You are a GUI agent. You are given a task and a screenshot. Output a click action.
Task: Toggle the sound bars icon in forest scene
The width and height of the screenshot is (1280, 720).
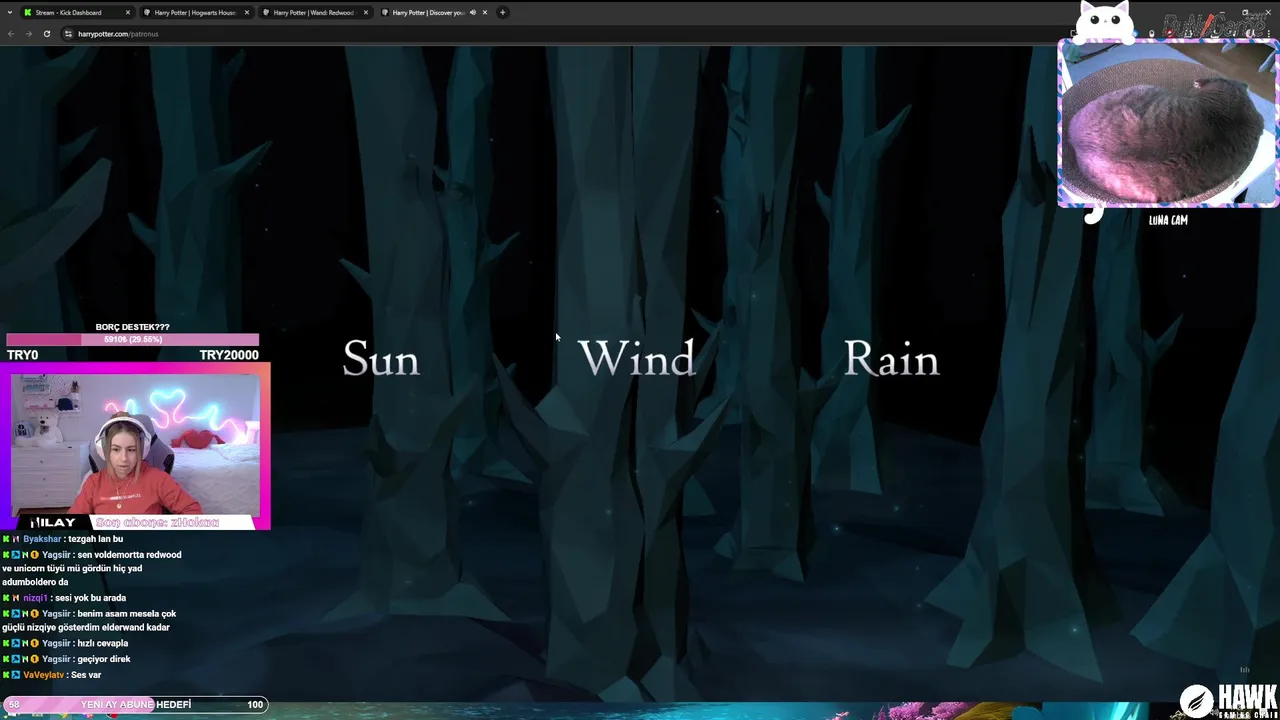1245,670
